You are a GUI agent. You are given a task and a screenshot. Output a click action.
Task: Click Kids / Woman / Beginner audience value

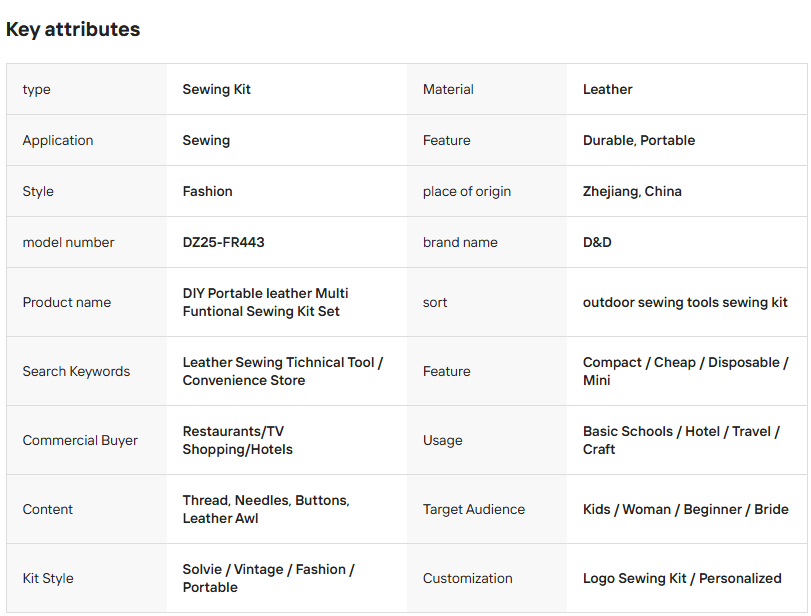pyautogui.click(x=685, y=509)
